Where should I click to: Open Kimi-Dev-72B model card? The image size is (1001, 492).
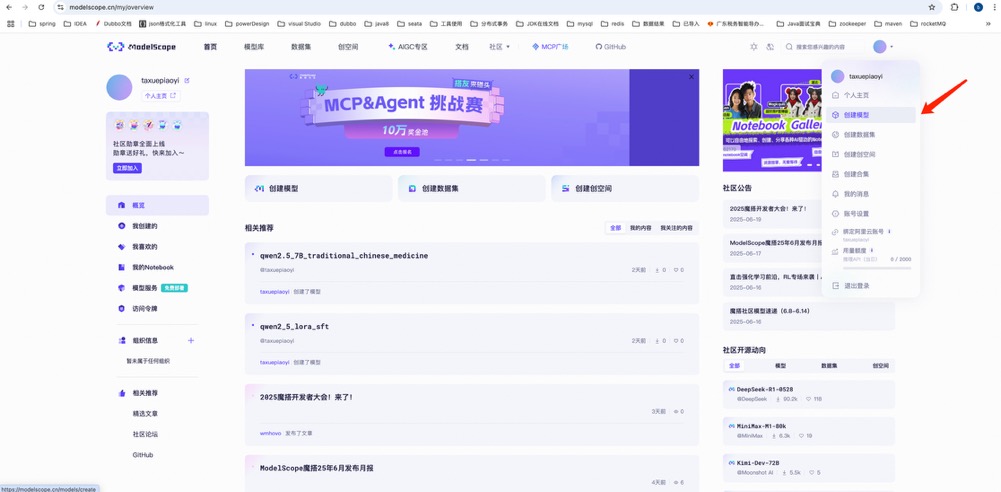[809, 466]
